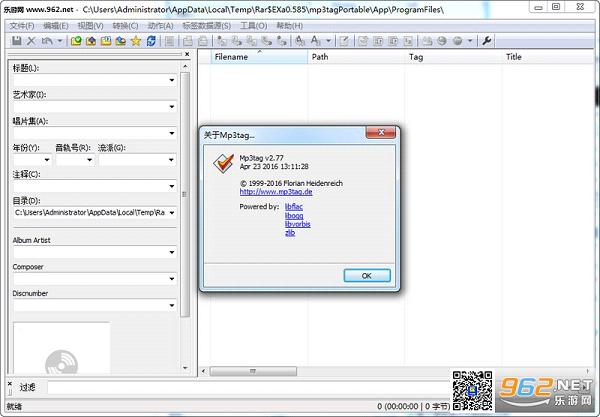Click the file list horizontal scrollbar thumb
Image resolution: width=600 pixels, height=417 pixels.
click(x=253, y=371)
